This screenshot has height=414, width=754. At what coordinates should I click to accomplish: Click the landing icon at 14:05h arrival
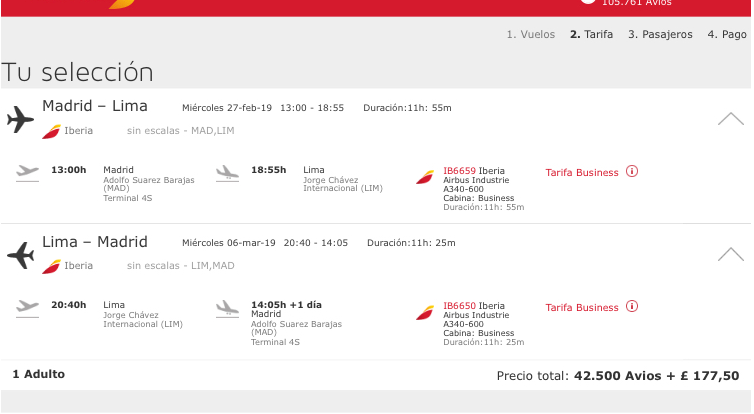[228, 307]
